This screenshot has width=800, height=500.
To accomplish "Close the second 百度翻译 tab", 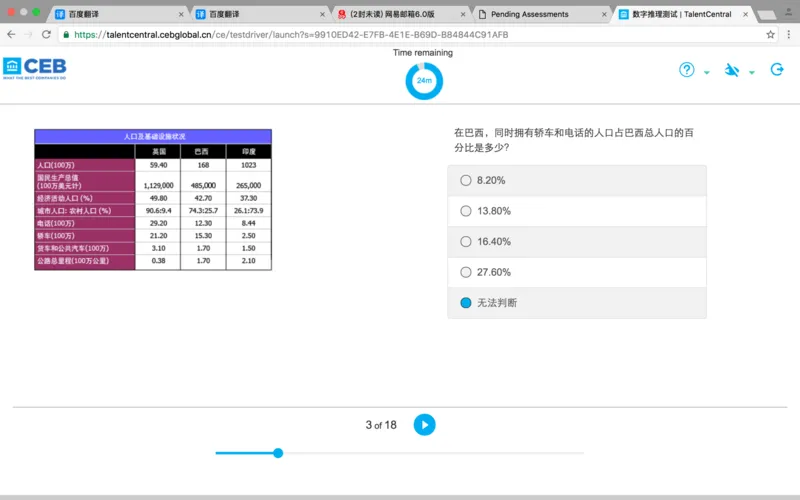I will pos(322,14).
